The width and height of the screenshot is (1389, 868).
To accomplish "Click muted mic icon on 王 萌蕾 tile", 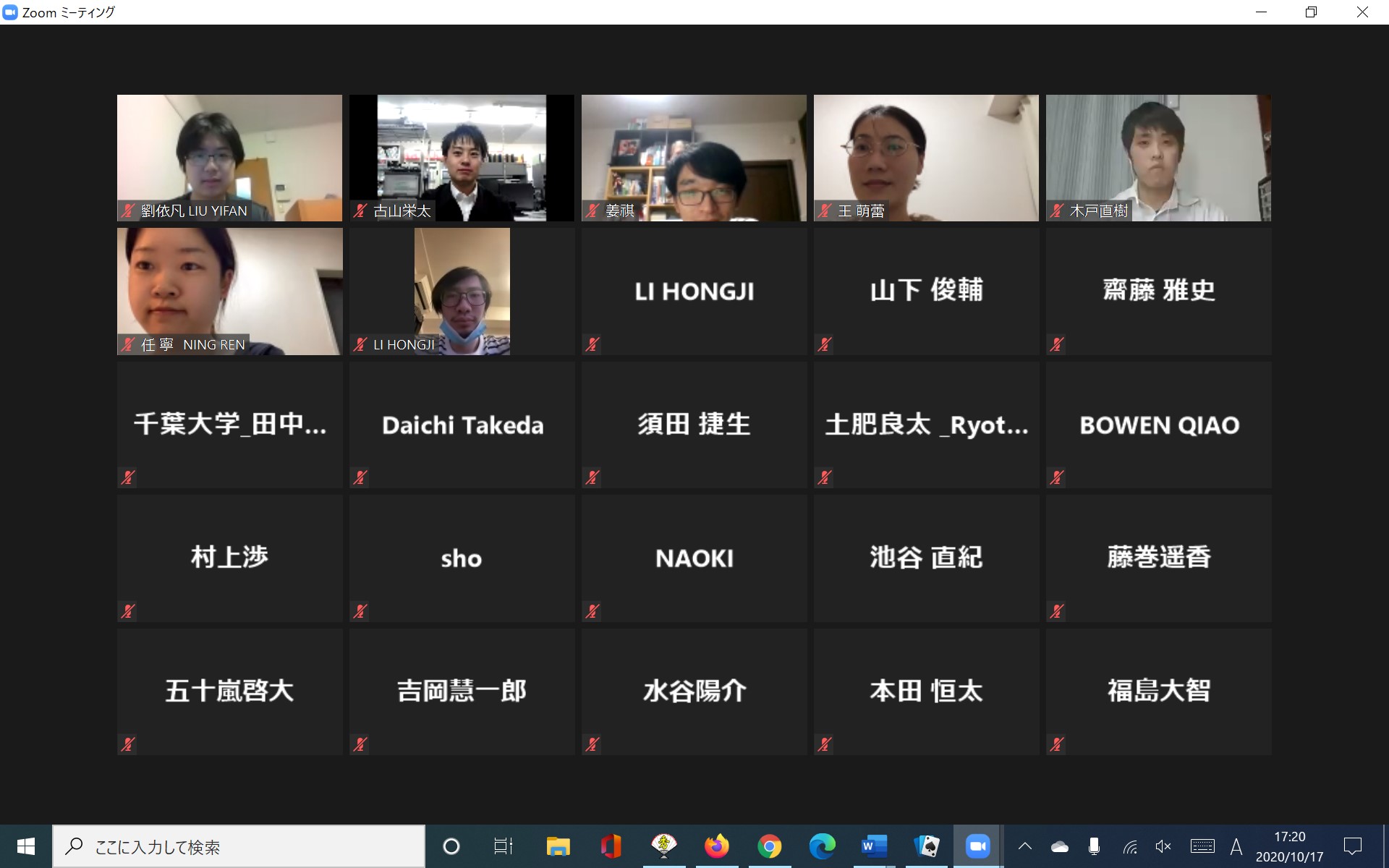I will (825, 210).
